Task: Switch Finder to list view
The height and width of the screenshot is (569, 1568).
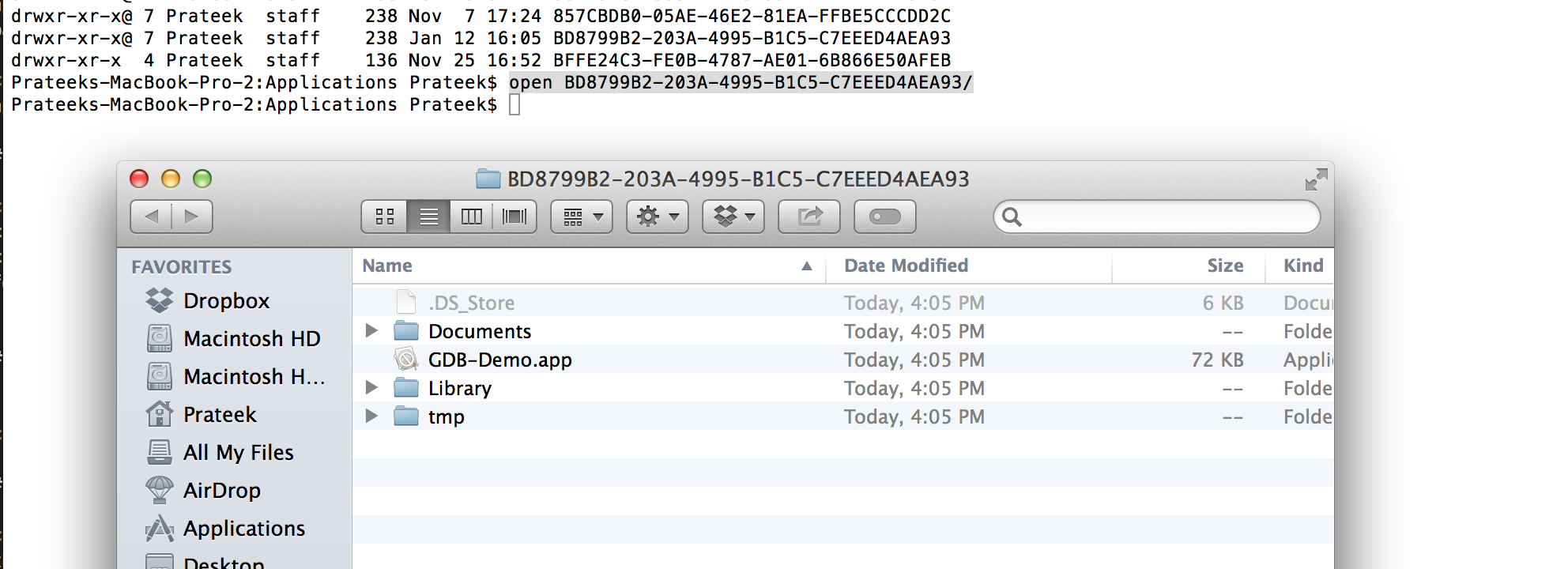Action: tap(429, 217)
